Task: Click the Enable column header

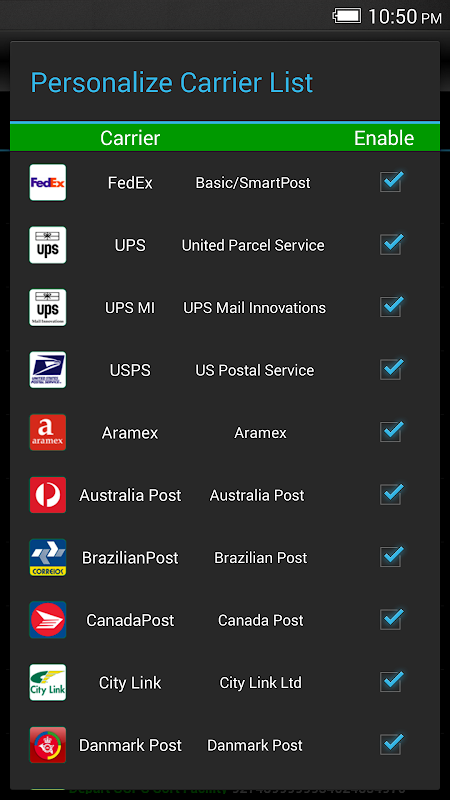Action: 384,138
